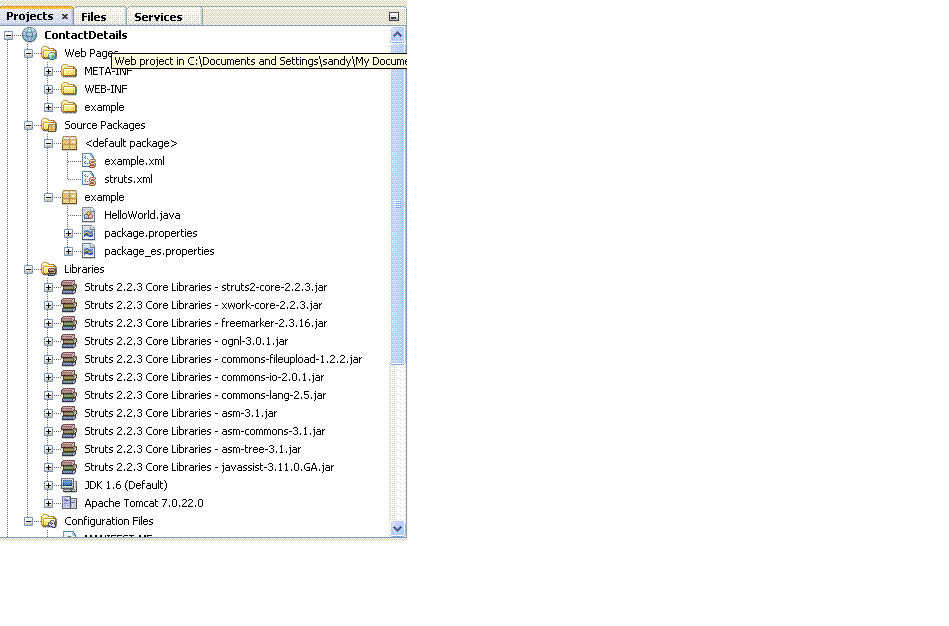Click the scrollbar down arrow
Viewport: 949px width, 626px height.
click(x=397, y=529)
